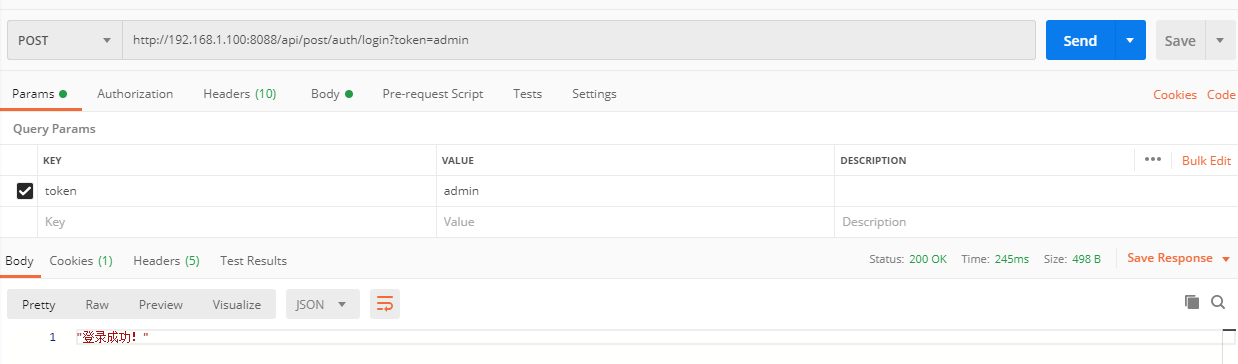Open Save Response dropdown
The width and height of the screenshot is (1238, 364).
pos(1178,258)
